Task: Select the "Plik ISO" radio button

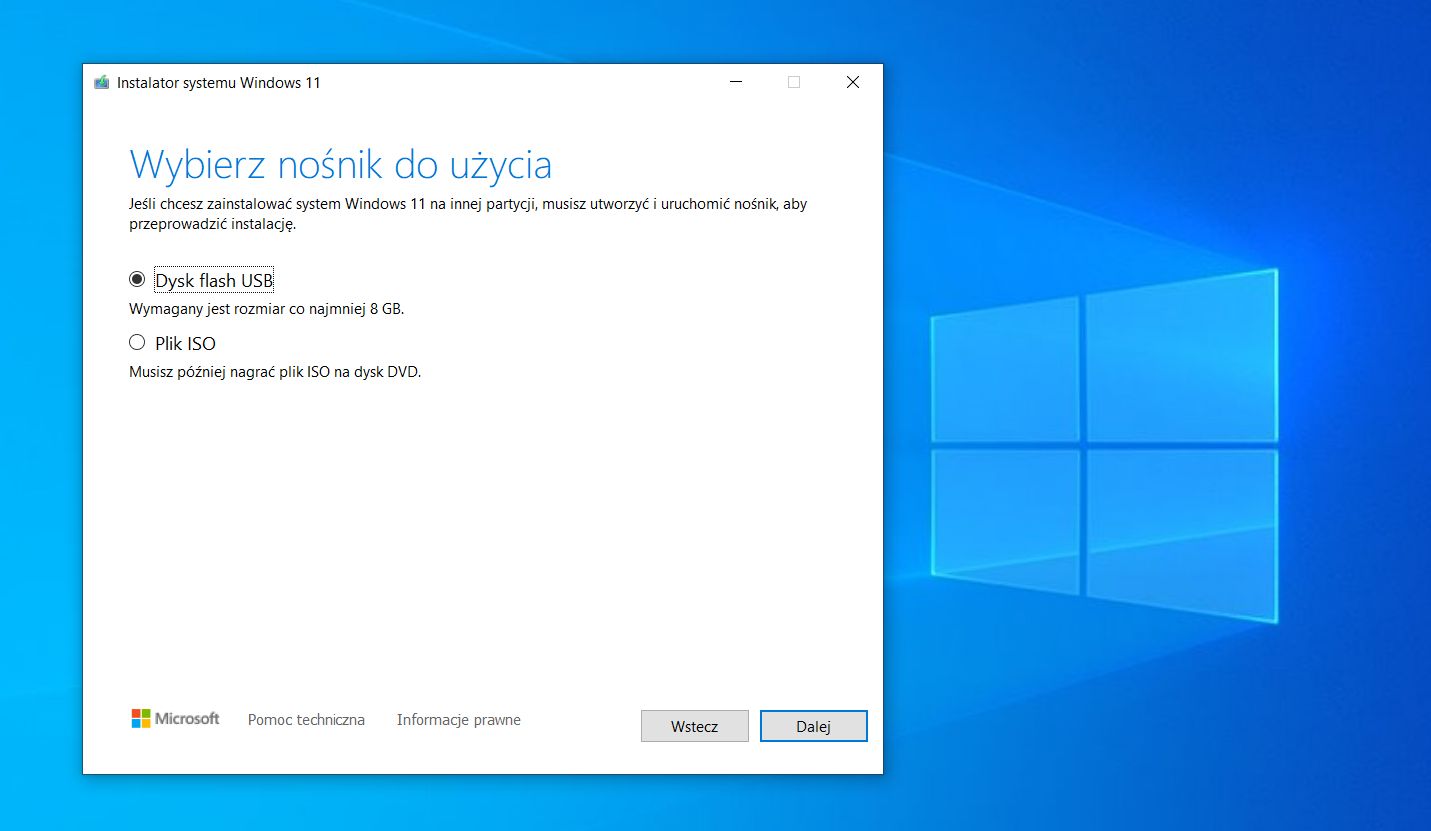Action: [137, 342]
